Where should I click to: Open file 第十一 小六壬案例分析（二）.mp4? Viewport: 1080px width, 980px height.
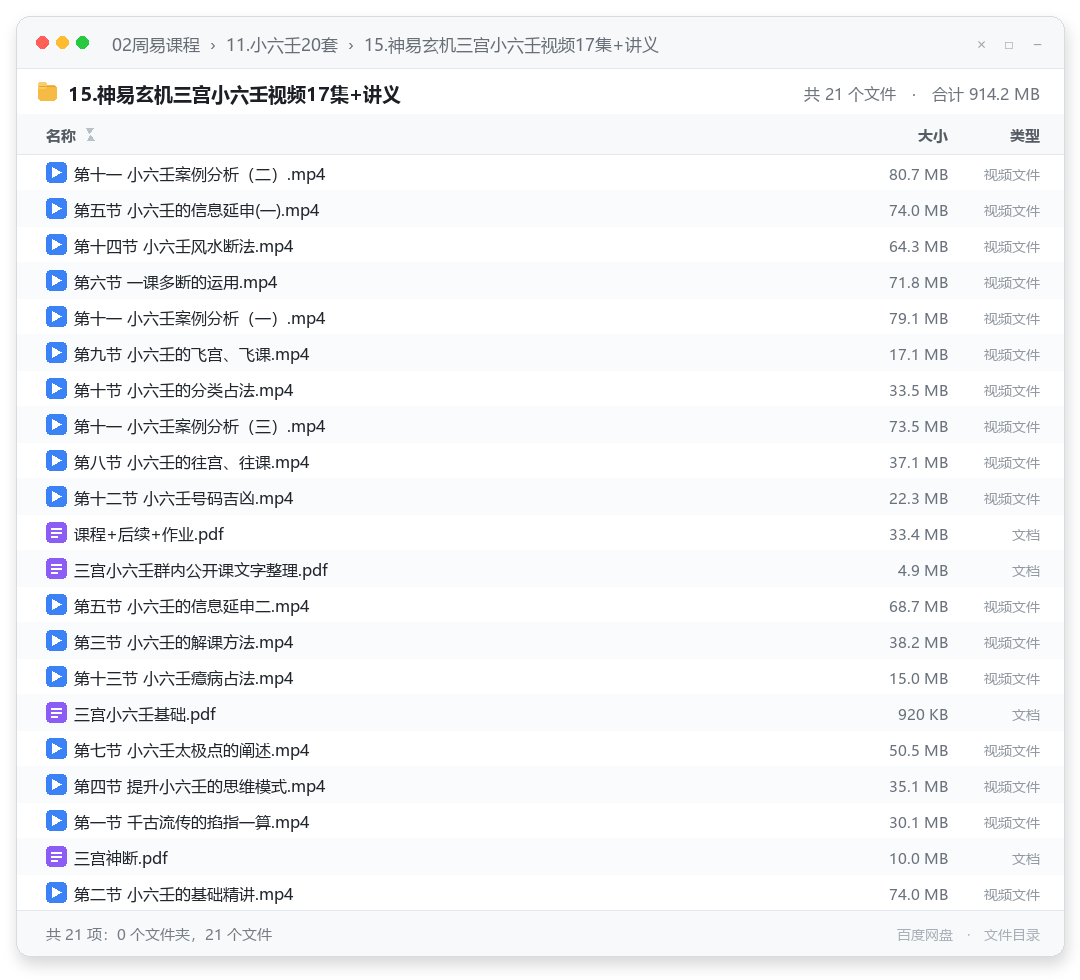click(199, 174)
